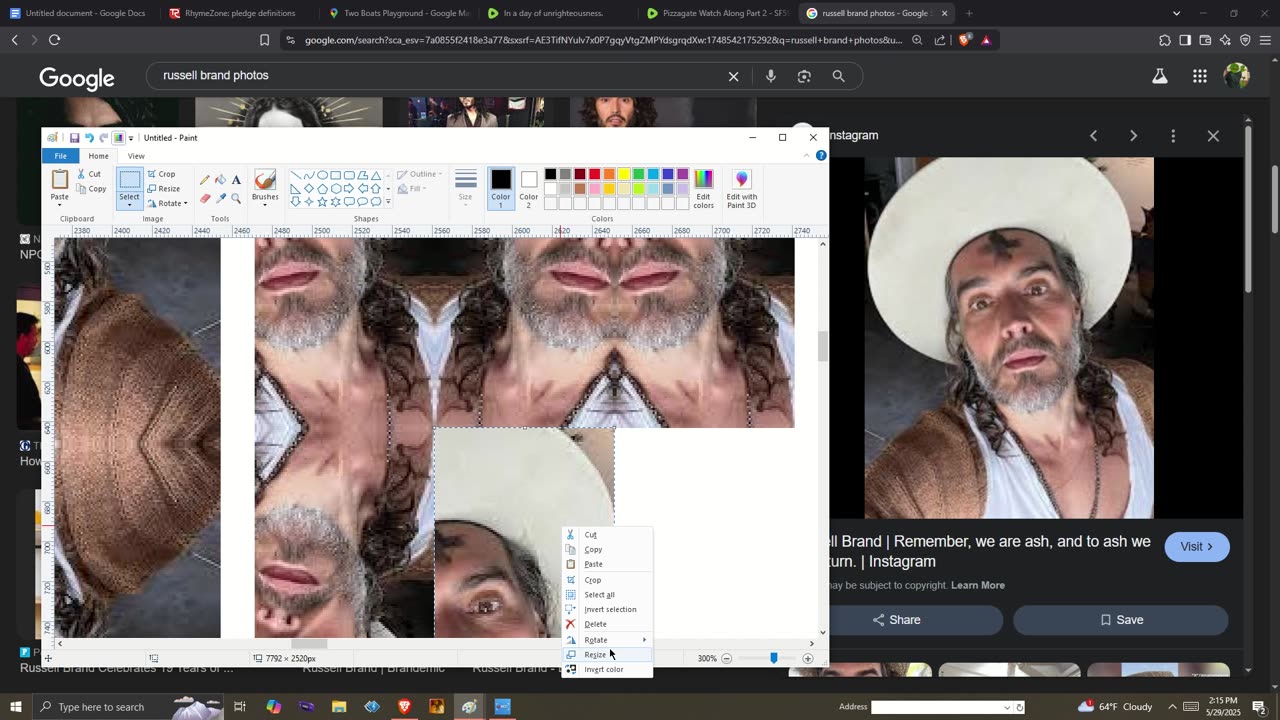Click Copy in the Clipboard group
Screen dimensions: 1280x720
pyautogui.click(x=91, y=189)
